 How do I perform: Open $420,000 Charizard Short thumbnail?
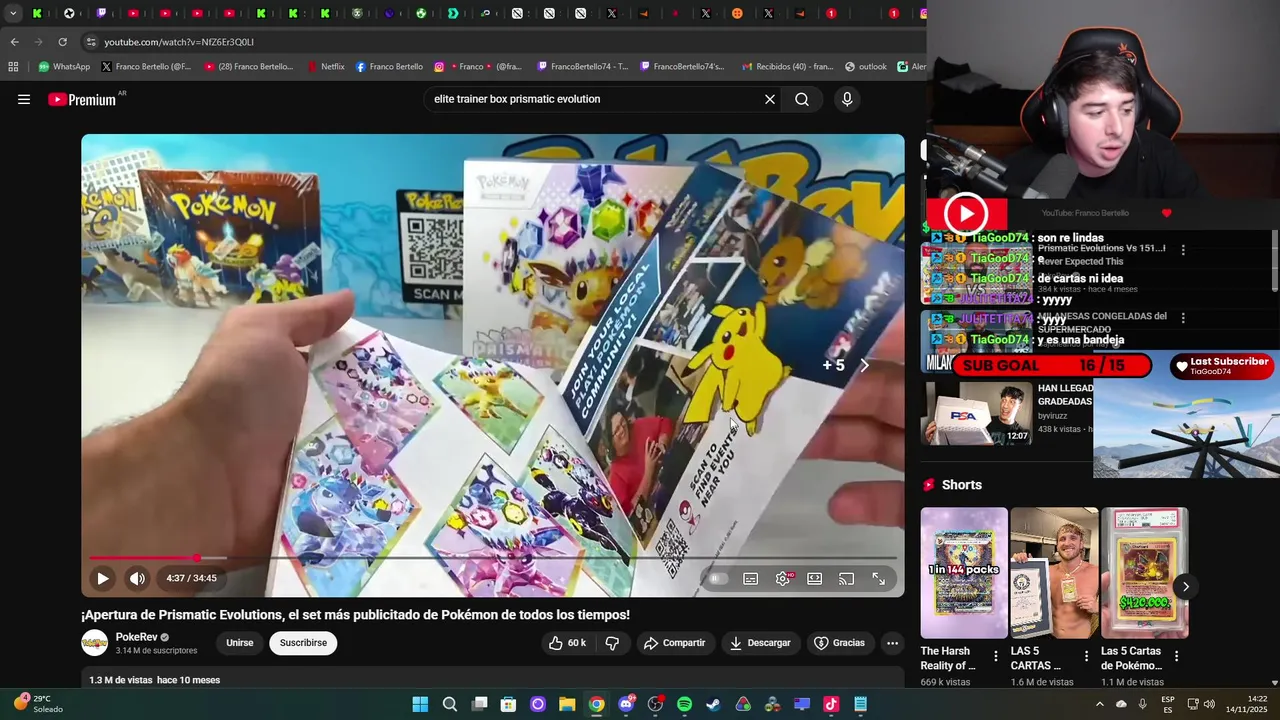click(x=1144, y=572)
